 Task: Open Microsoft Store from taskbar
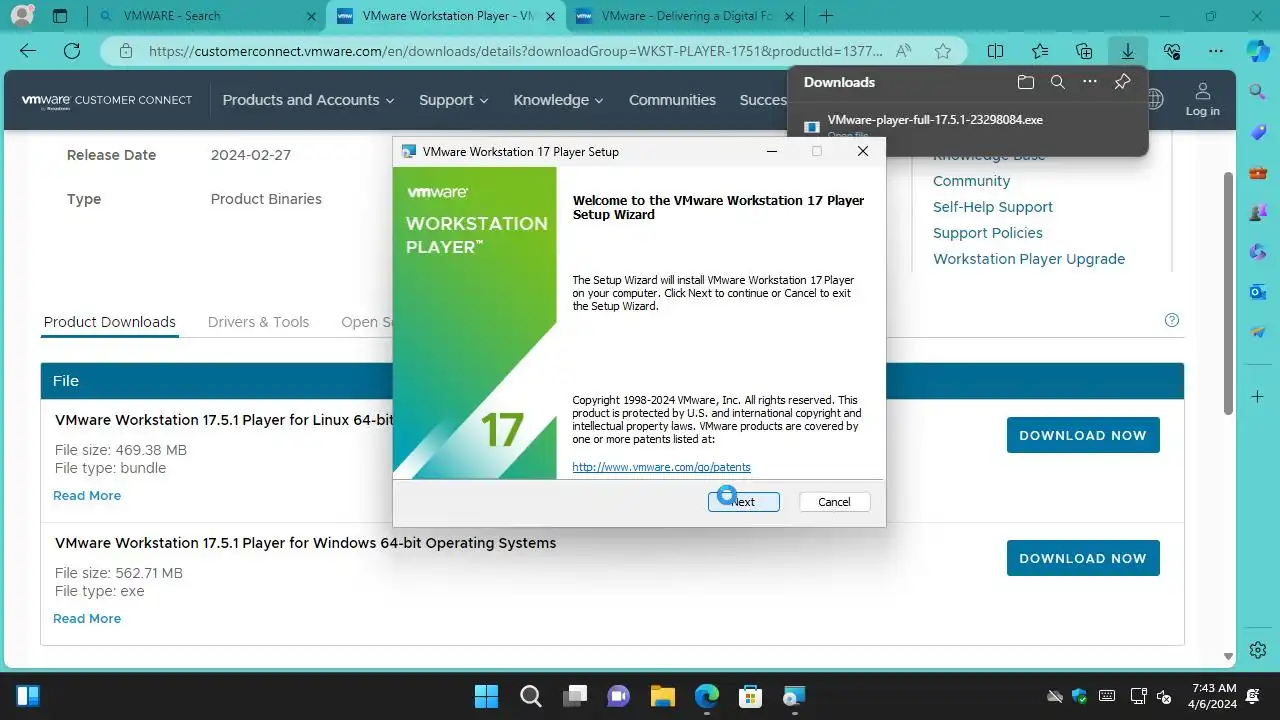pyautogui.click(x=750, y=696)
